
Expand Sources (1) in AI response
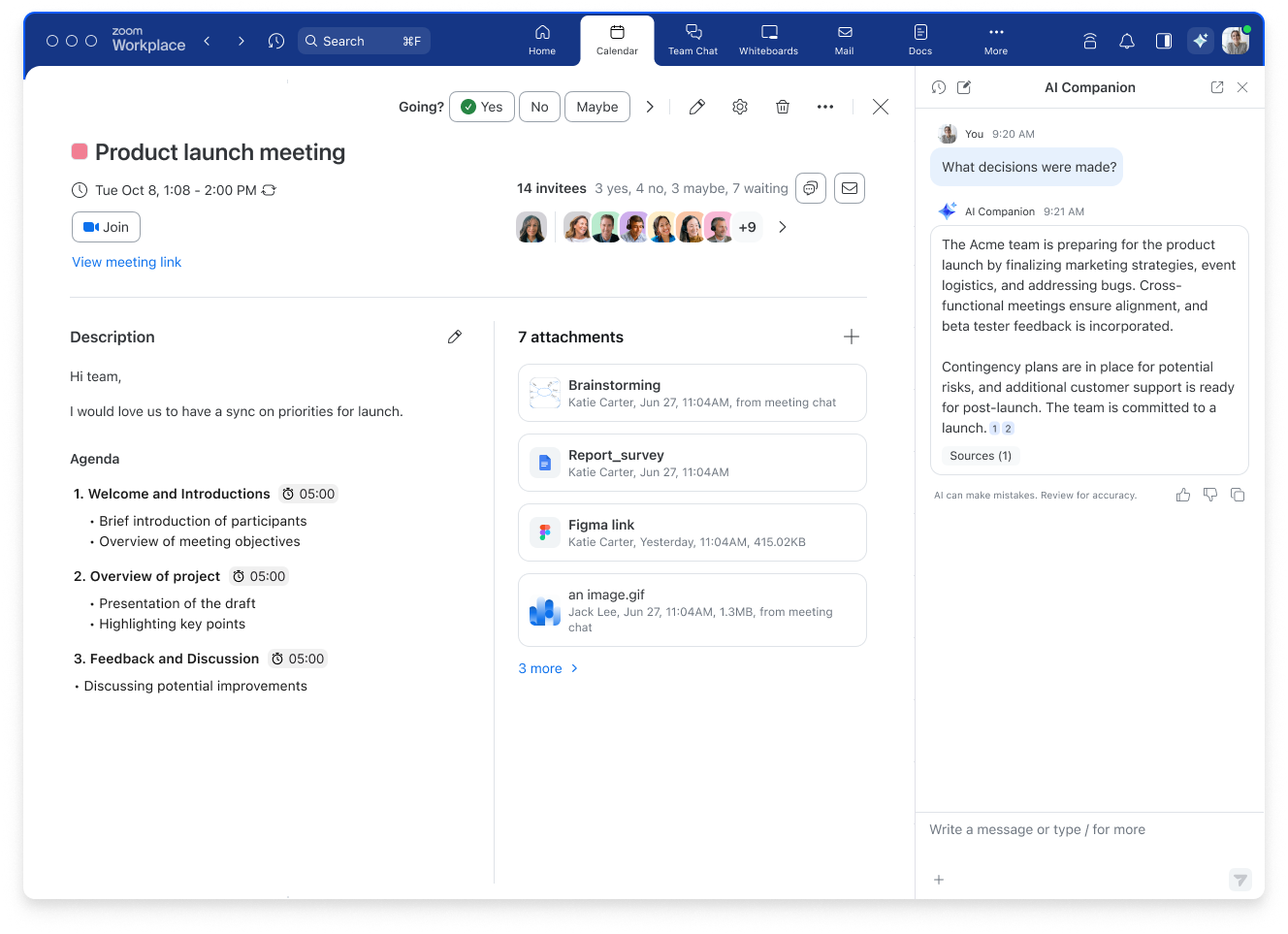(x=981, y=456)
